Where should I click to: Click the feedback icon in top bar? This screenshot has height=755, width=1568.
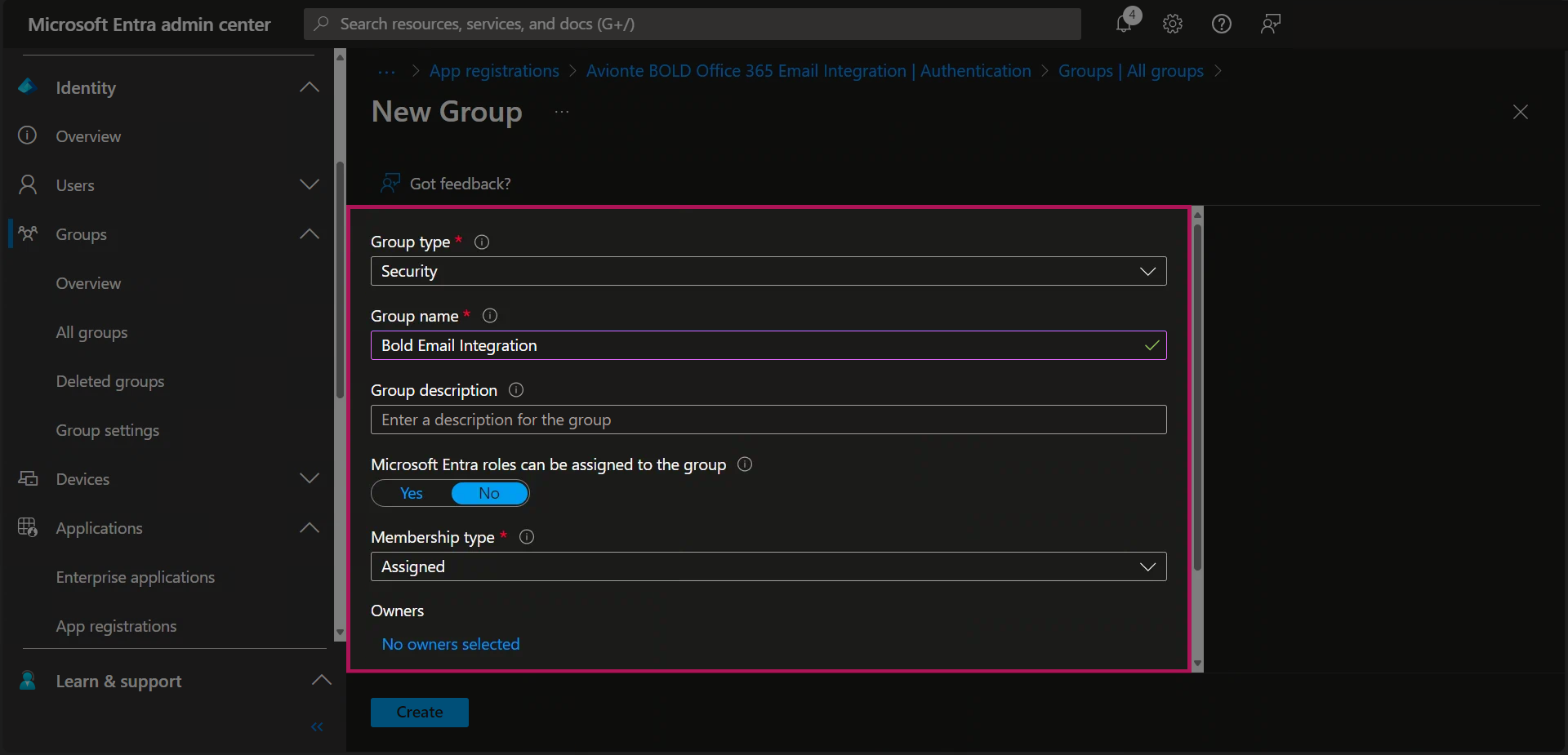(x=1270, y=24)
